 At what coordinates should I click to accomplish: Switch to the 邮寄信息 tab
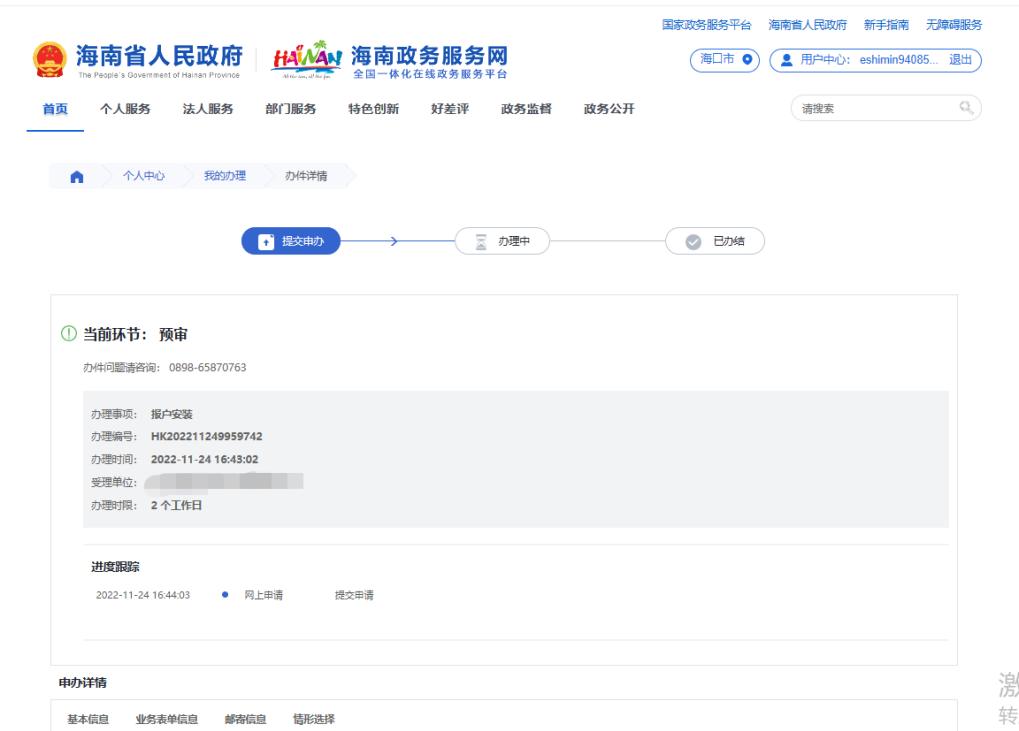(x=245, y=719)
